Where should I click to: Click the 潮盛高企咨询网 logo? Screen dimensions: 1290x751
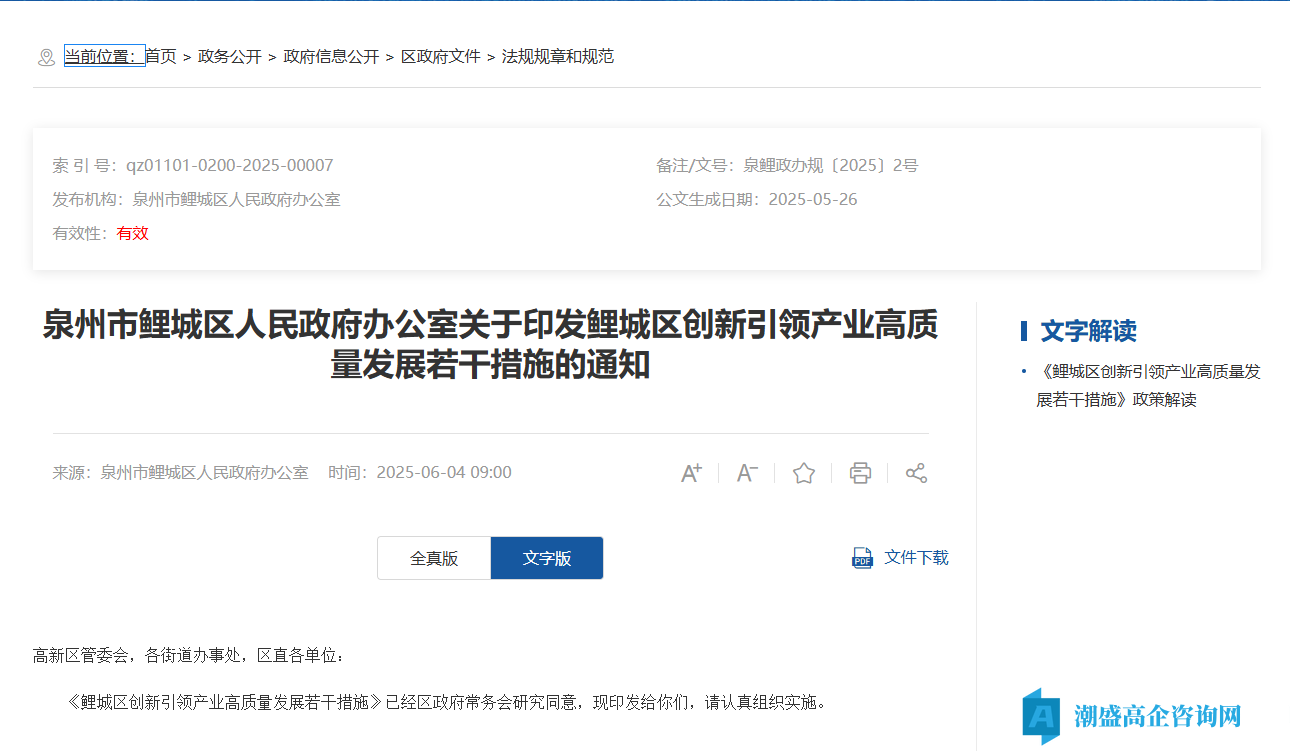pyautogui.click(x=1132, y=716)
